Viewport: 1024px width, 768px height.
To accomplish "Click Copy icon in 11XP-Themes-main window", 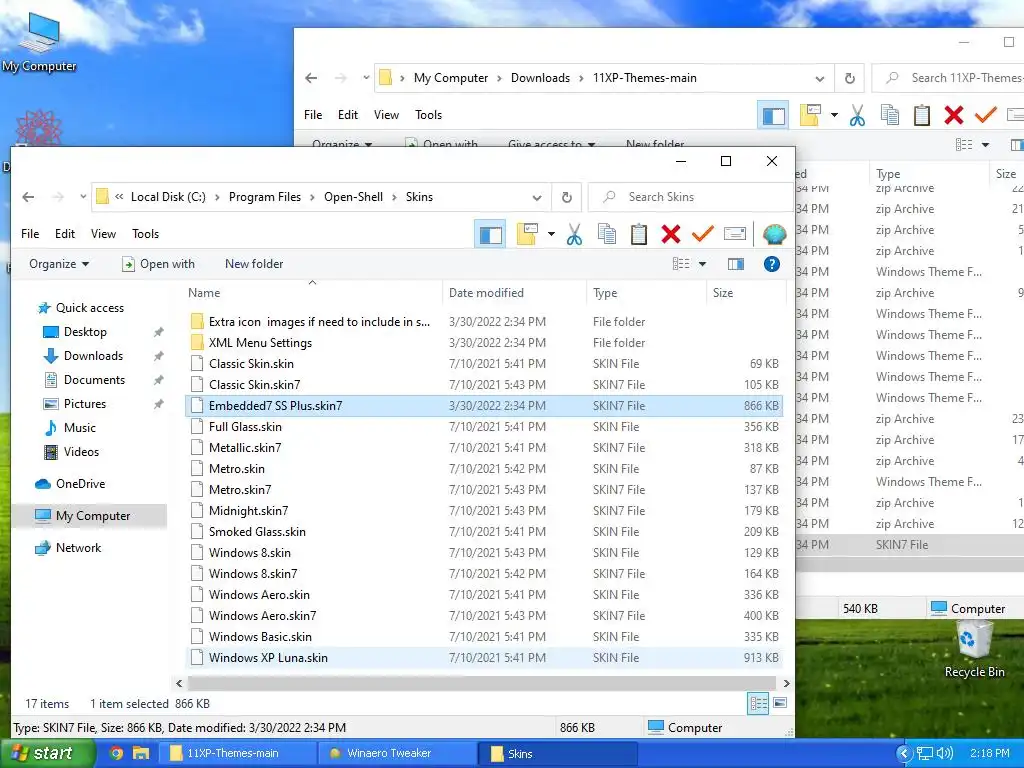I will point(889,116).
